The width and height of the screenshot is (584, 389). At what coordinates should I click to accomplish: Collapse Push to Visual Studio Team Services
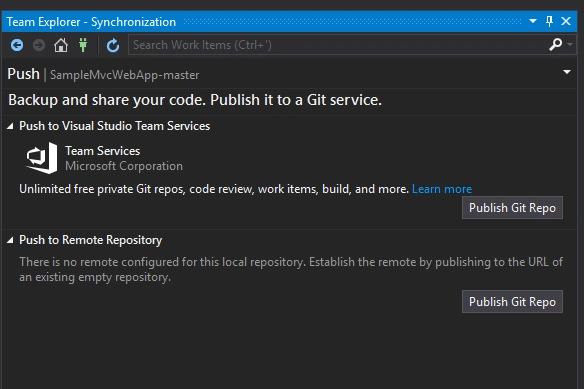pos(10,126)
